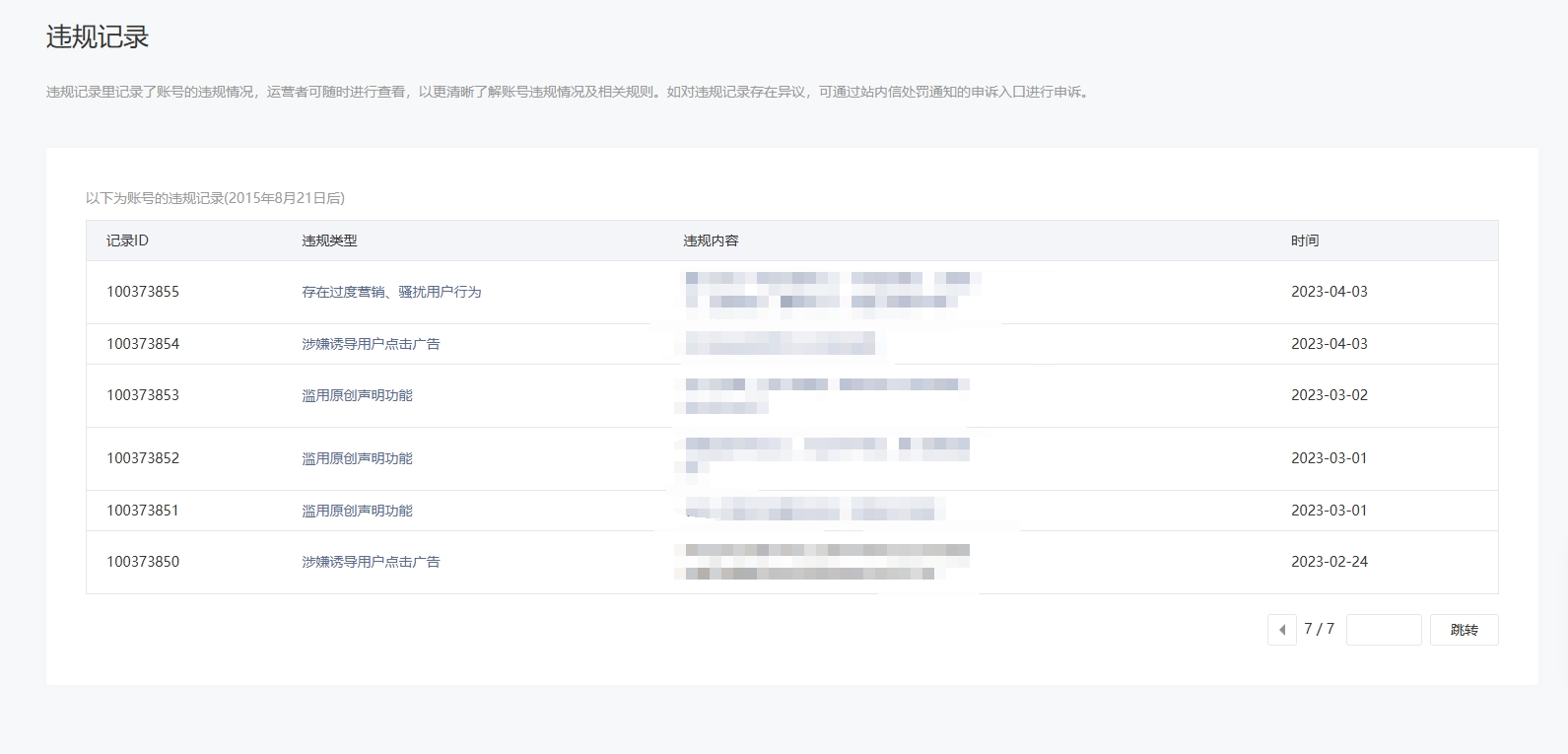1568x754 pixels.
Task: Open 涉嫌诱导用户点击广告 for record 100373854
Action: click(371, 344)
